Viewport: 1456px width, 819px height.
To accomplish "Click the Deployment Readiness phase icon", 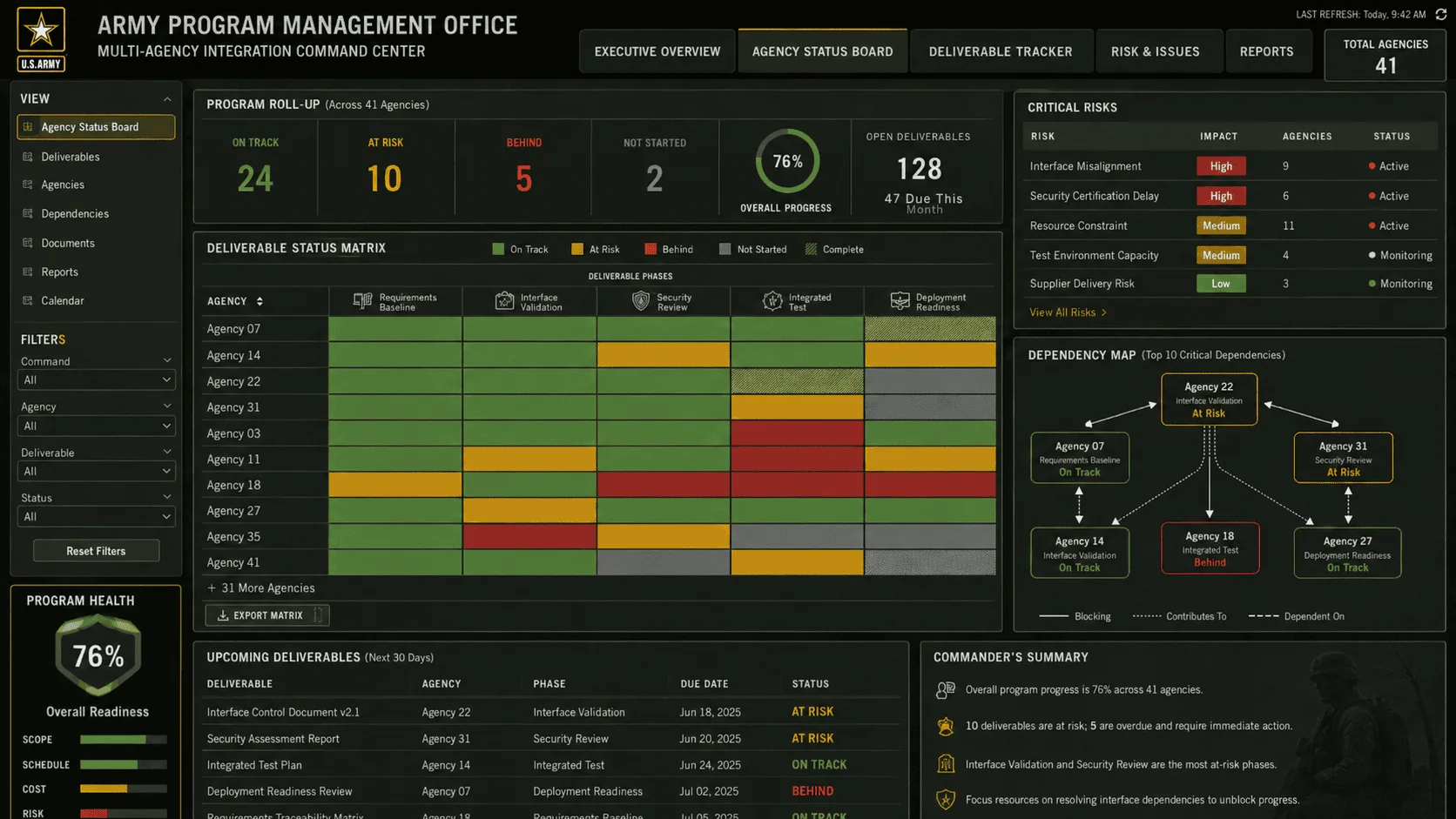I will click(900, 301).
